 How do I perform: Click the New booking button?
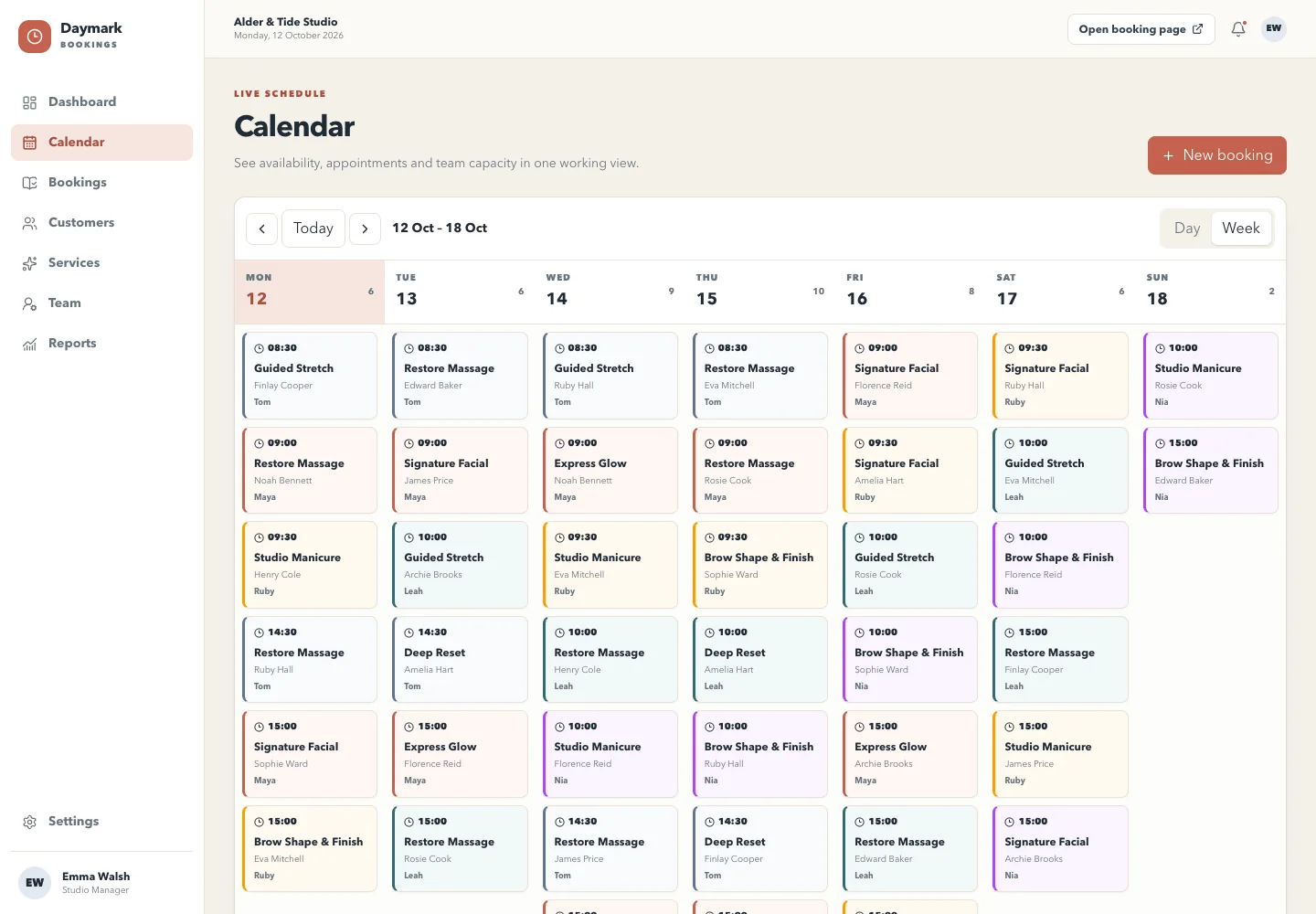pos(1217,155)
